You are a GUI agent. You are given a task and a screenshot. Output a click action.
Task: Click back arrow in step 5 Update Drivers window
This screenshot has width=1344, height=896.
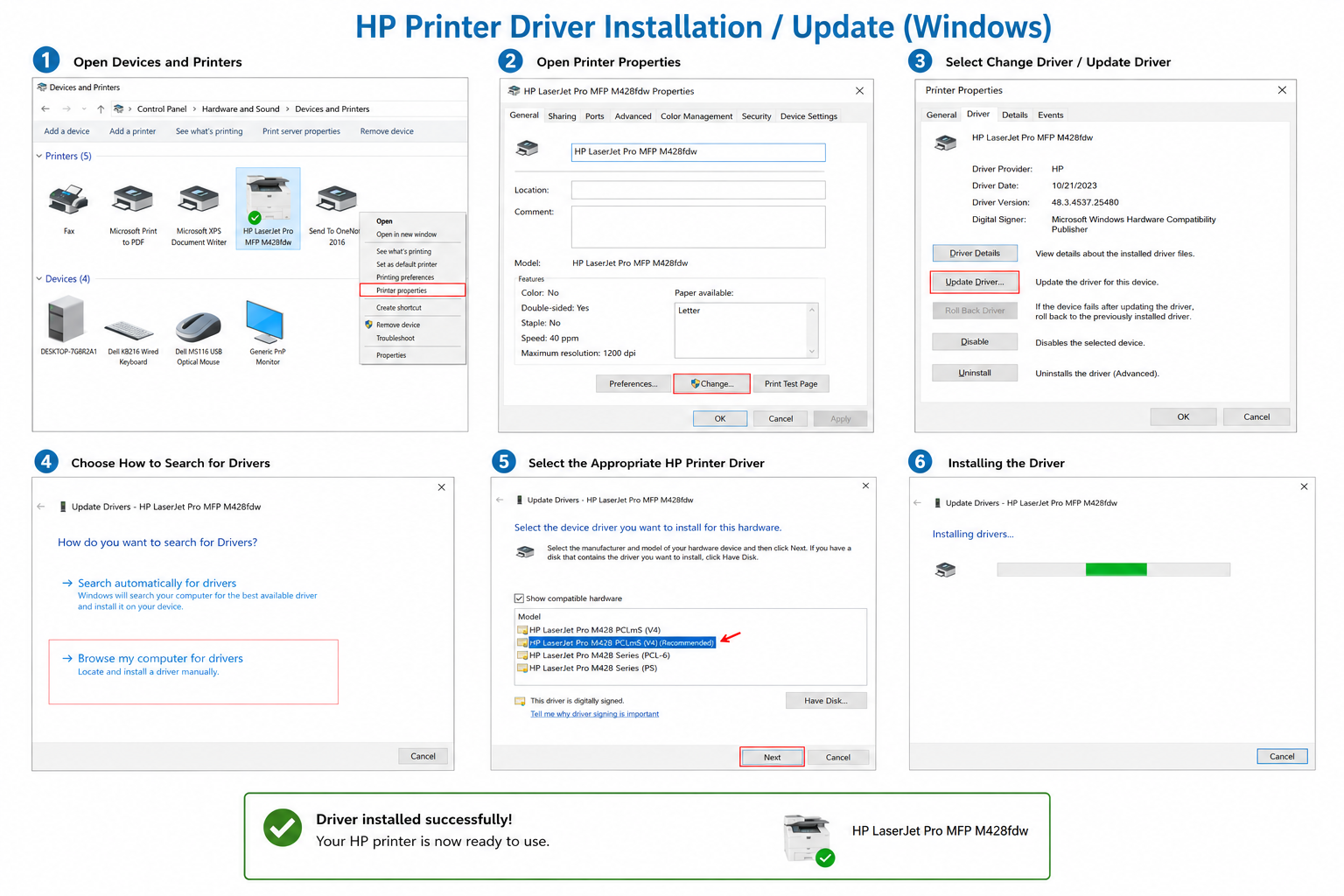coord(500,500)
